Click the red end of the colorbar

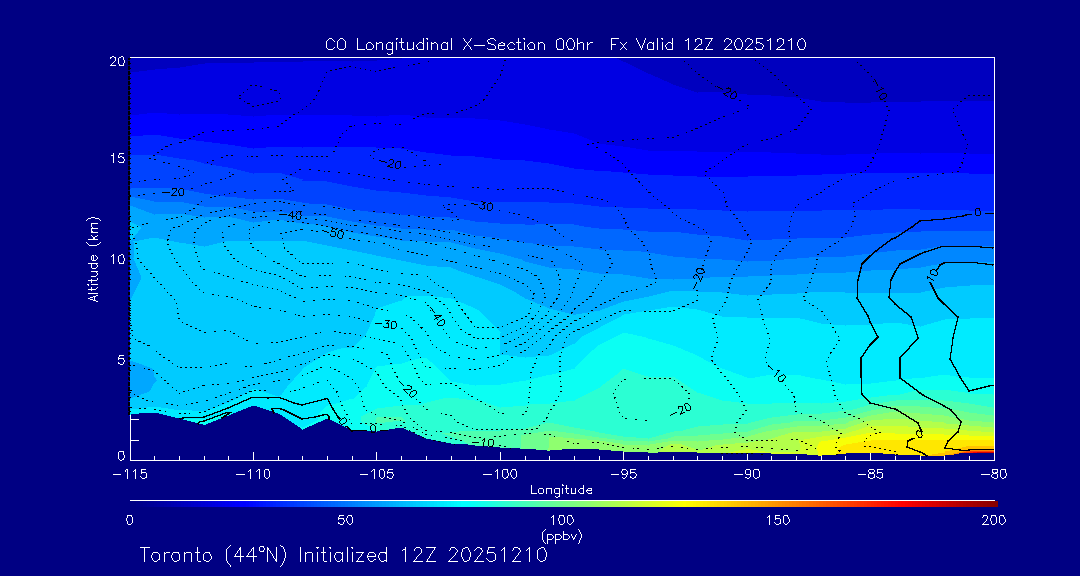[988, 502]
